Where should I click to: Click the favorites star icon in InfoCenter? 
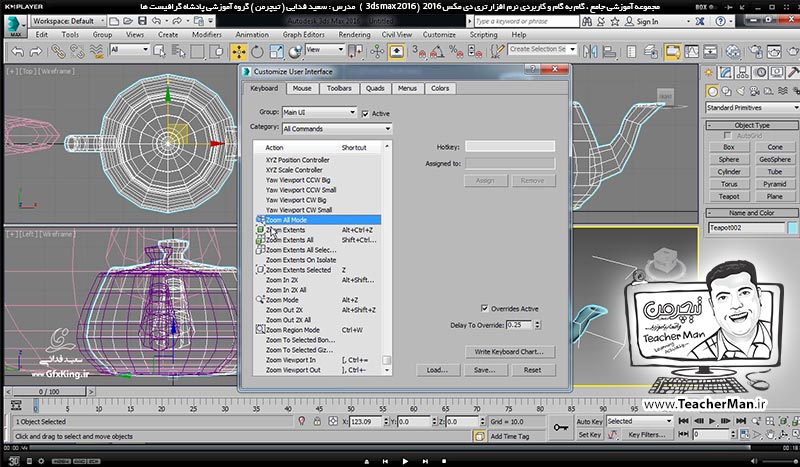pos(615,21)
